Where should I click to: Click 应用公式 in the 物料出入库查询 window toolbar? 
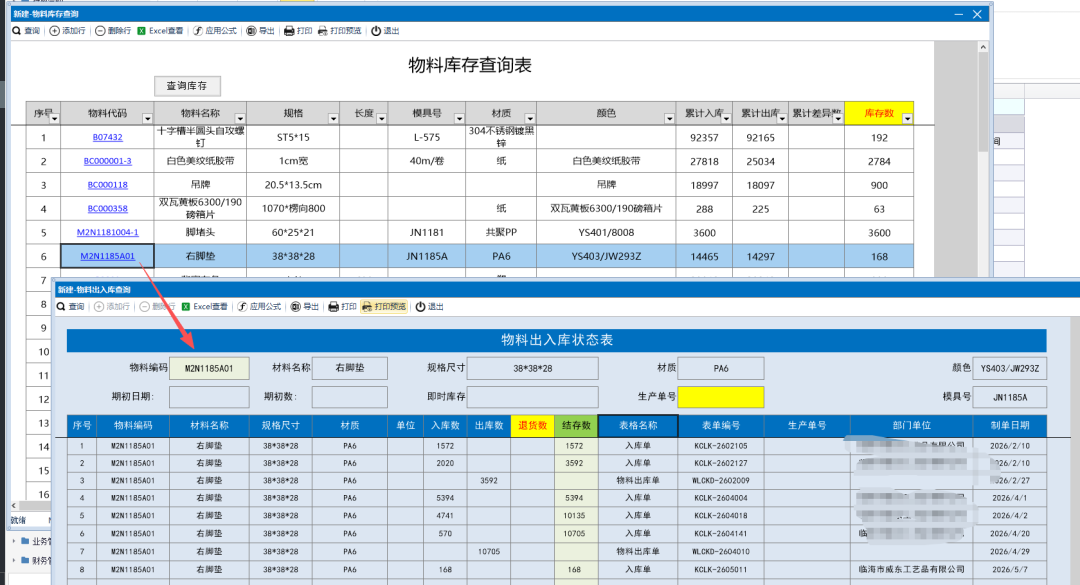tap(260, 307)
